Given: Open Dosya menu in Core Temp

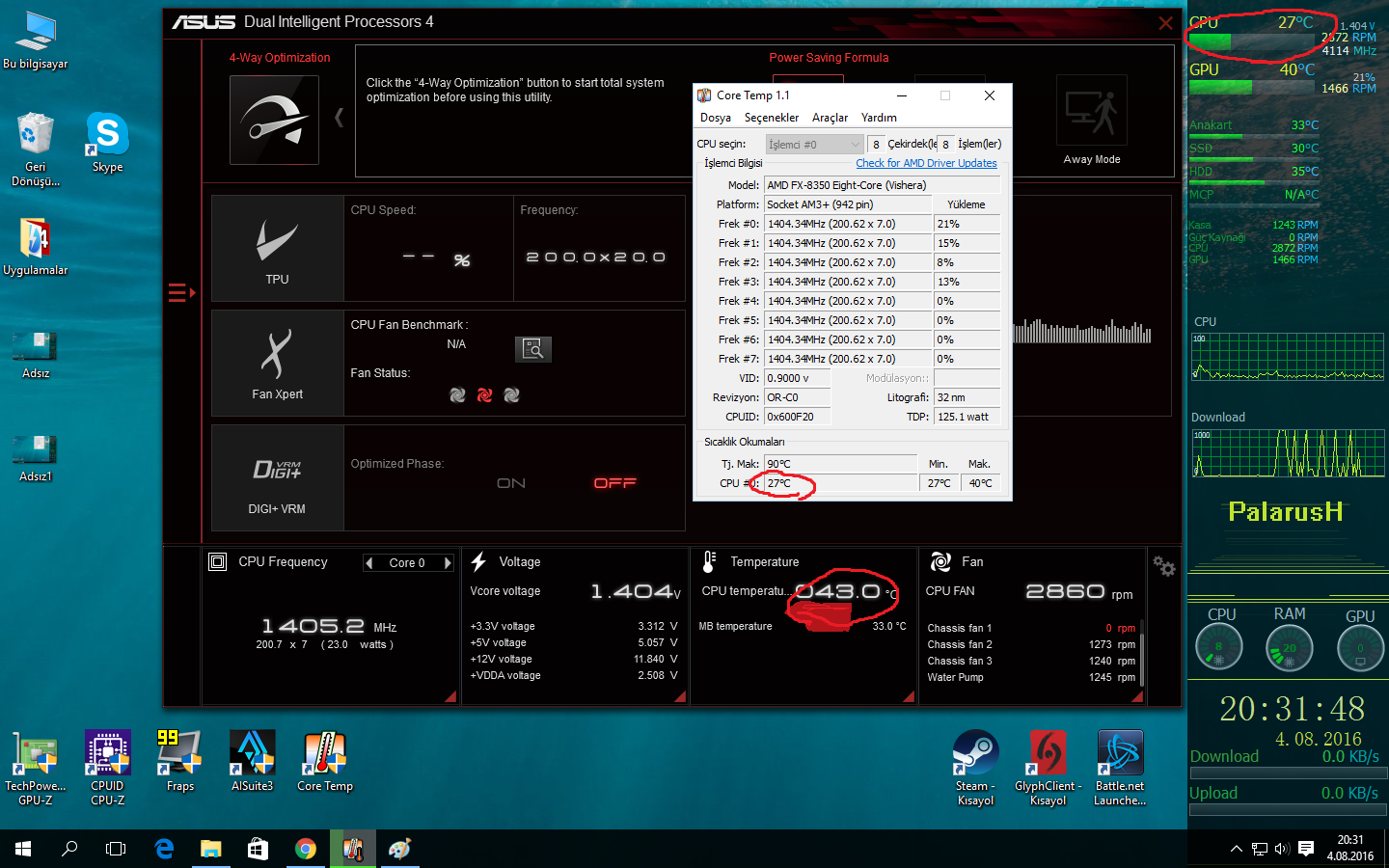Looking at the screenshot, I should (716, 118).
